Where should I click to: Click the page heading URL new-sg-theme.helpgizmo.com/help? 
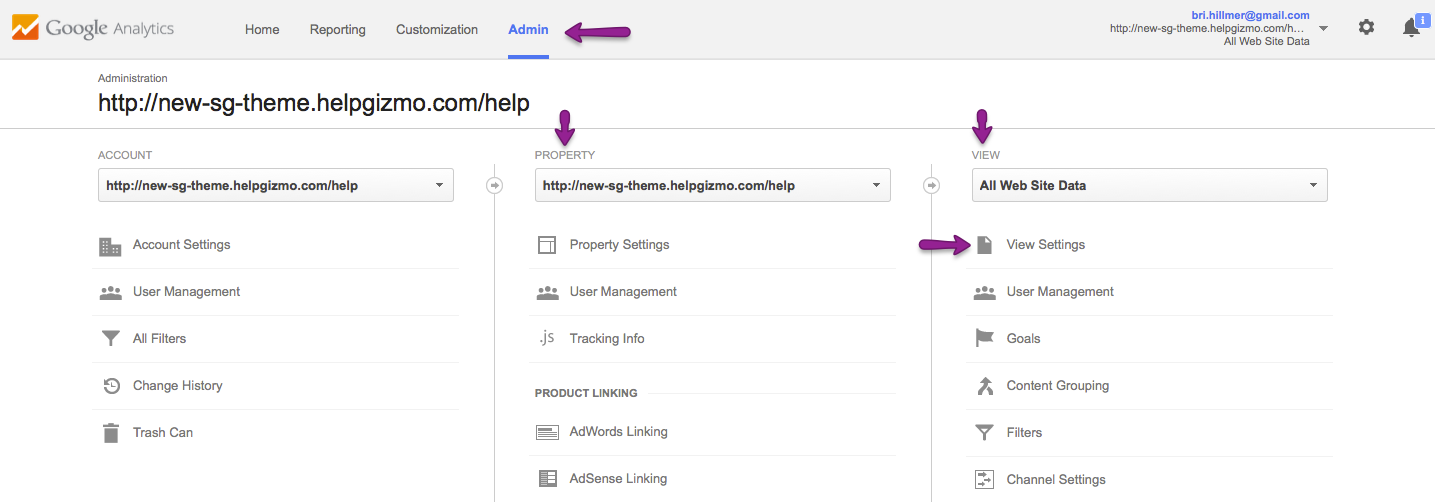tap(314, 103)
